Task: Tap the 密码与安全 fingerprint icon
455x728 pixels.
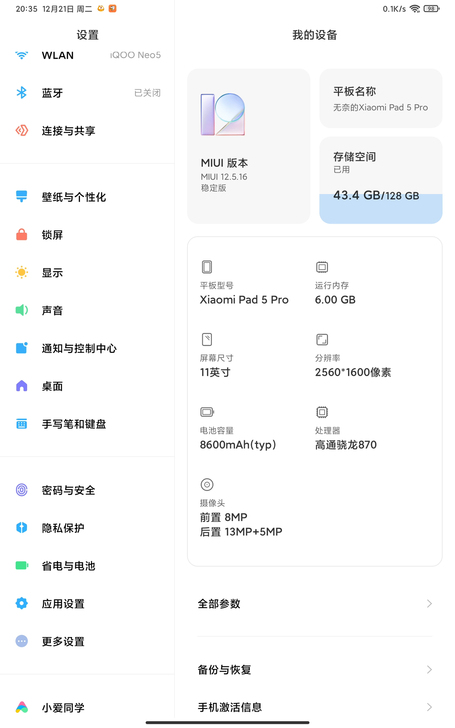Action: tap(21, 490)
